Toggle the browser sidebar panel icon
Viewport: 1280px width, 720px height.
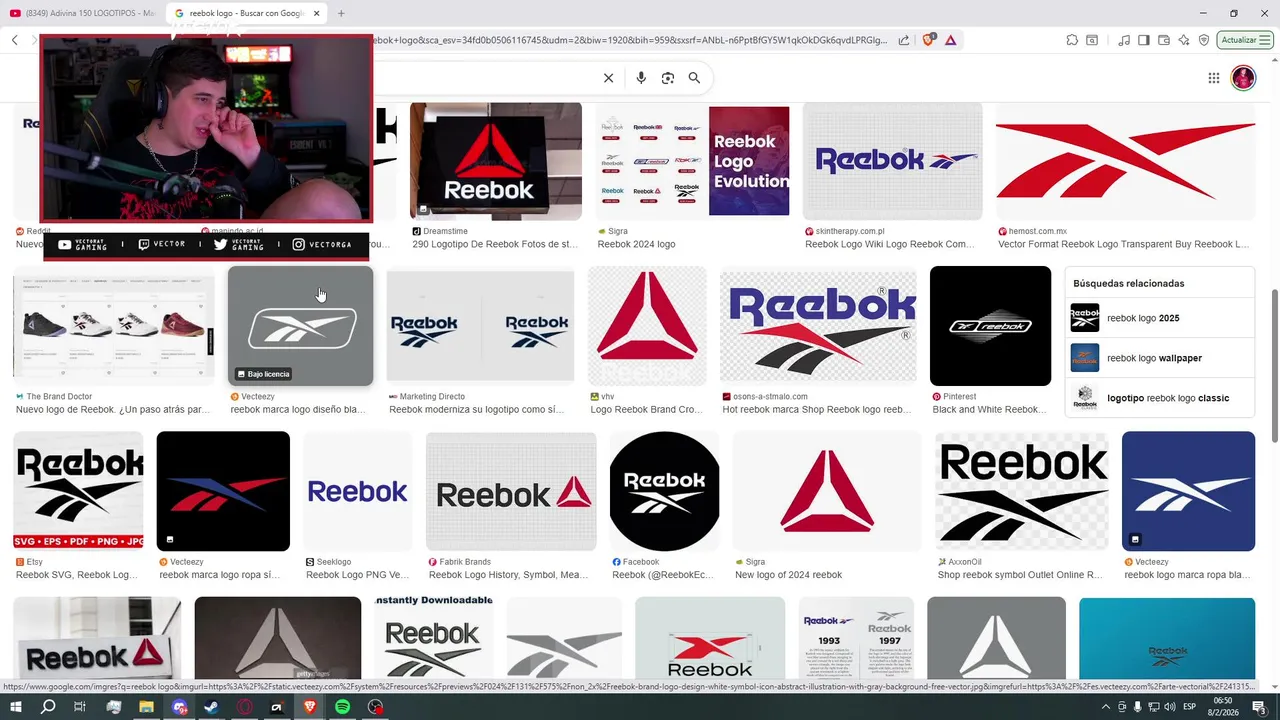point(1144,40)
